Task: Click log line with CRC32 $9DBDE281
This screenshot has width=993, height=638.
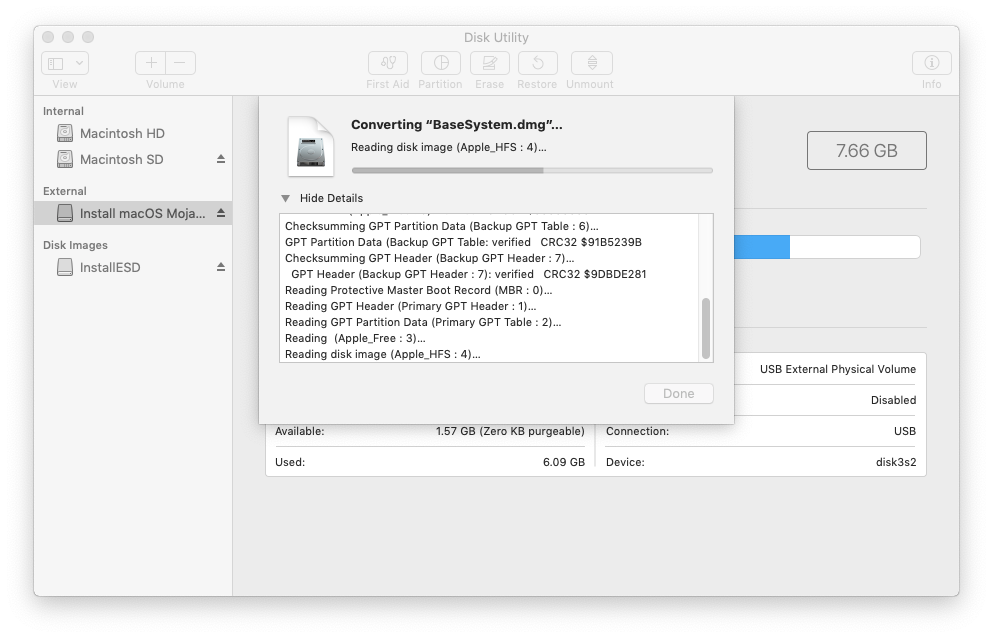Action: 469,274
